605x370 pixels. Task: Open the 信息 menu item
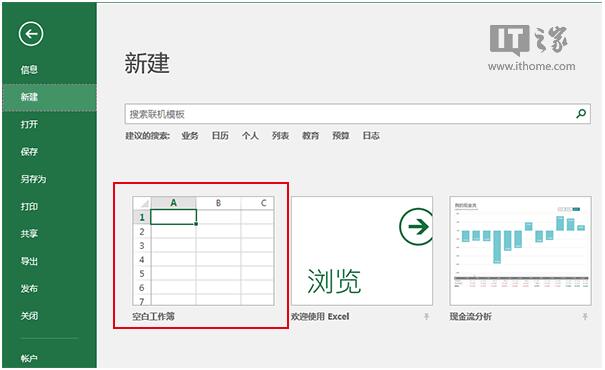point(29,69)
